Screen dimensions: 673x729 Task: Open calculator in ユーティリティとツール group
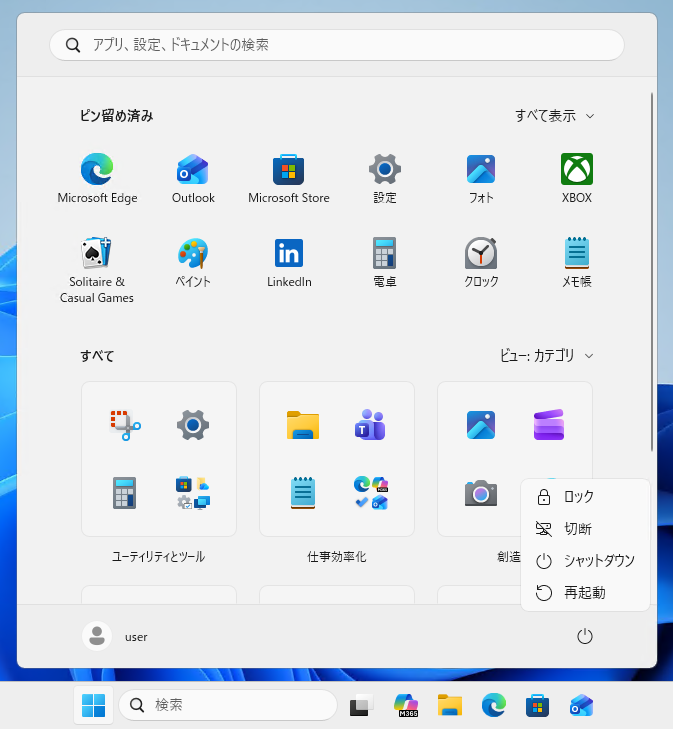point(125,493)
